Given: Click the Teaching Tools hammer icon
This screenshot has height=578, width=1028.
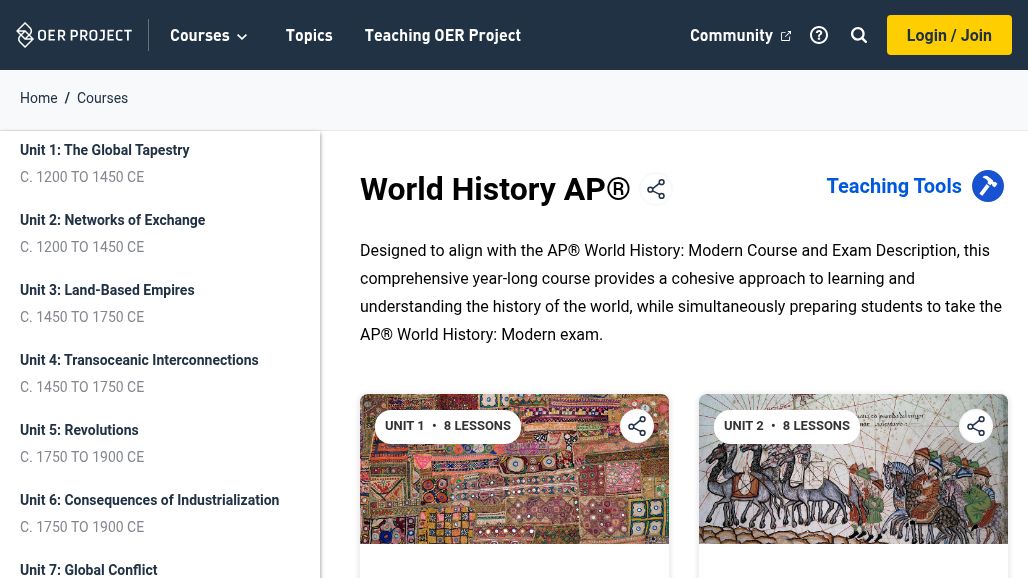Looking at the screenshot, I should pyautogui.click(x=988, y=186).
